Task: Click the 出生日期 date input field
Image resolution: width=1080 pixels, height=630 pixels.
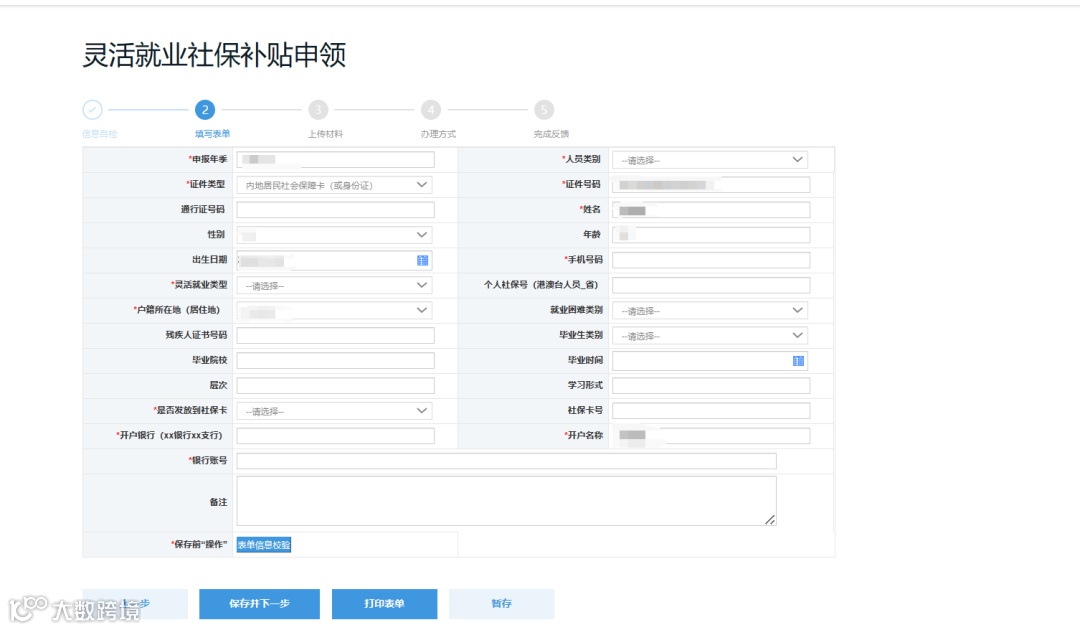Action: click(x=334, y=260)
